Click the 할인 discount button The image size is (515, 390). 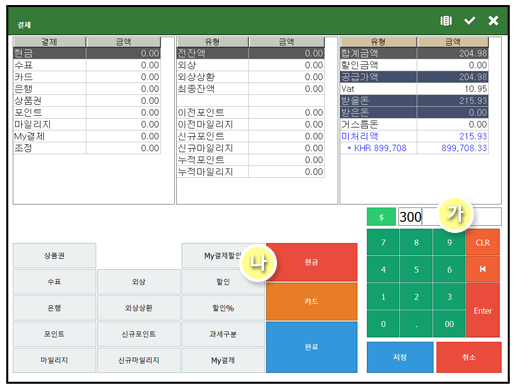tap(223, 282)
